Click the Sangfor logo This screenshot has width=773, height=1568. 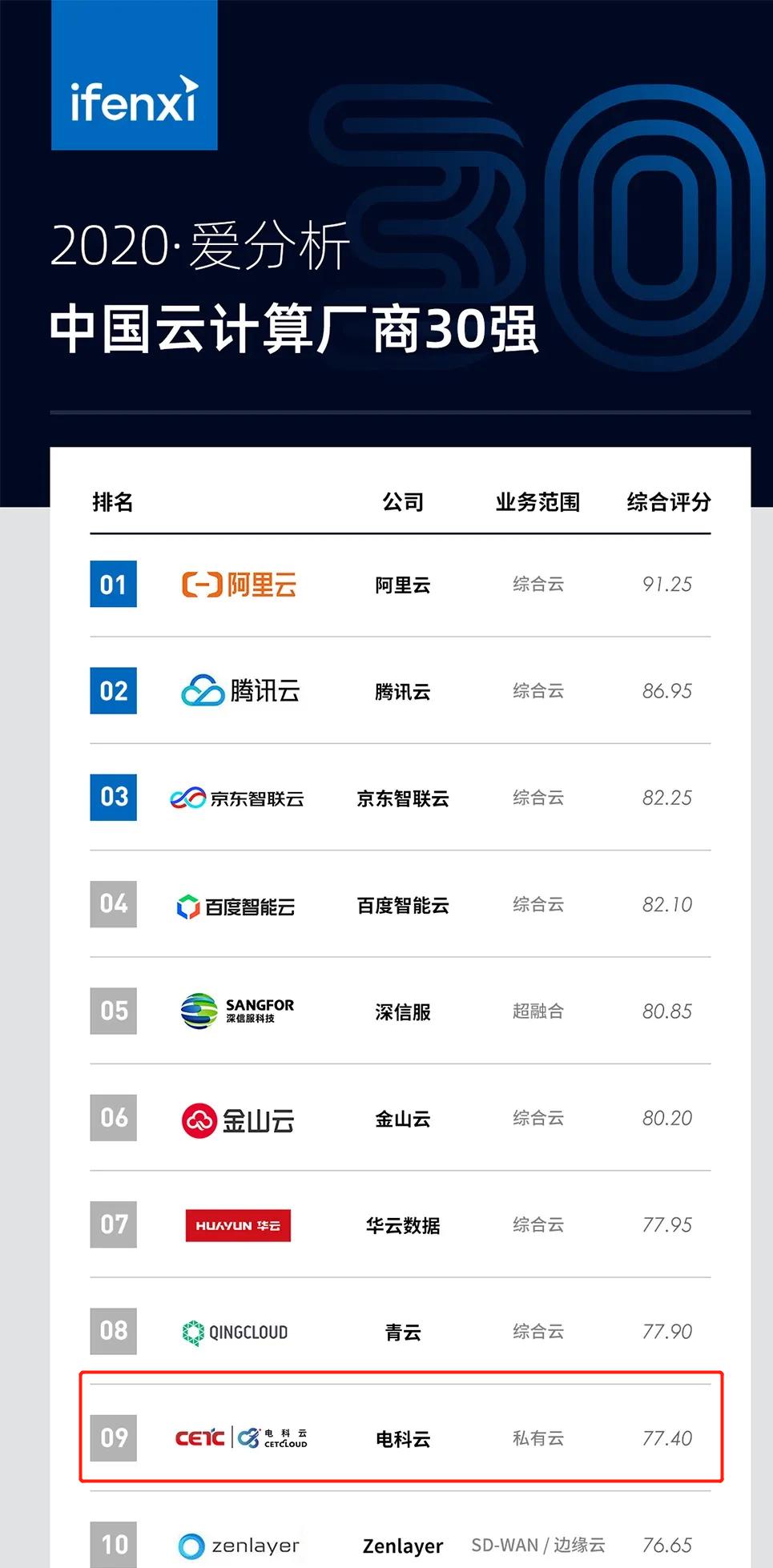click(237, 1011)
